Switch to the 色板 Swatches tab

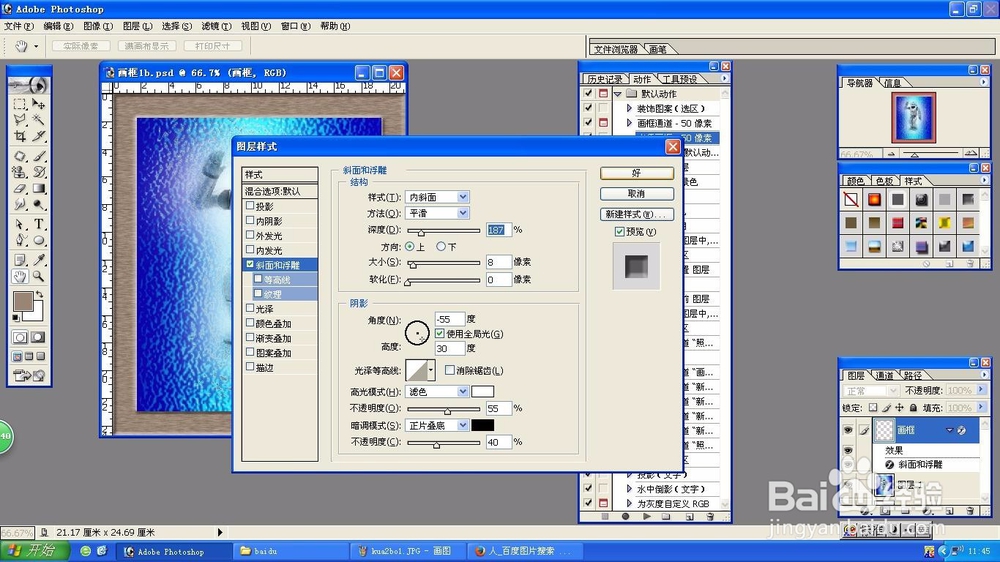click(884, 181)
